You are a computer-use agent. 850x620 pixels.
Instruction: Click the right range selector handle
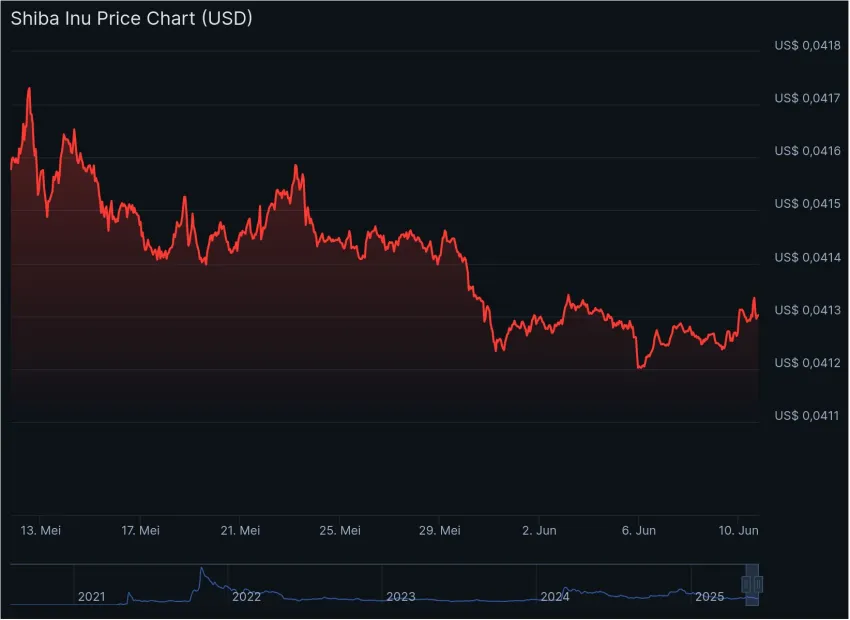point(760,584)
